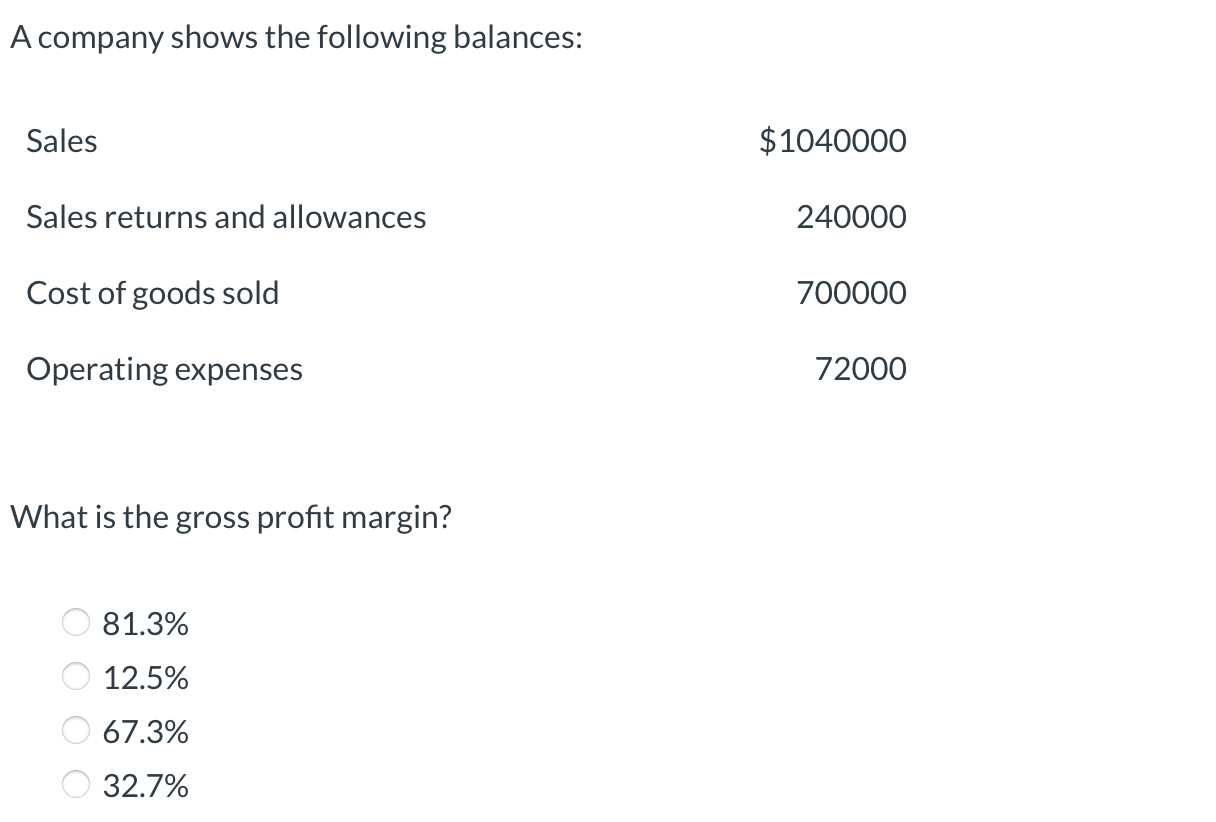This screenshot has height=822, width=1216.
Task: Click the gross profit margin question text
Action: pos(229,518)
